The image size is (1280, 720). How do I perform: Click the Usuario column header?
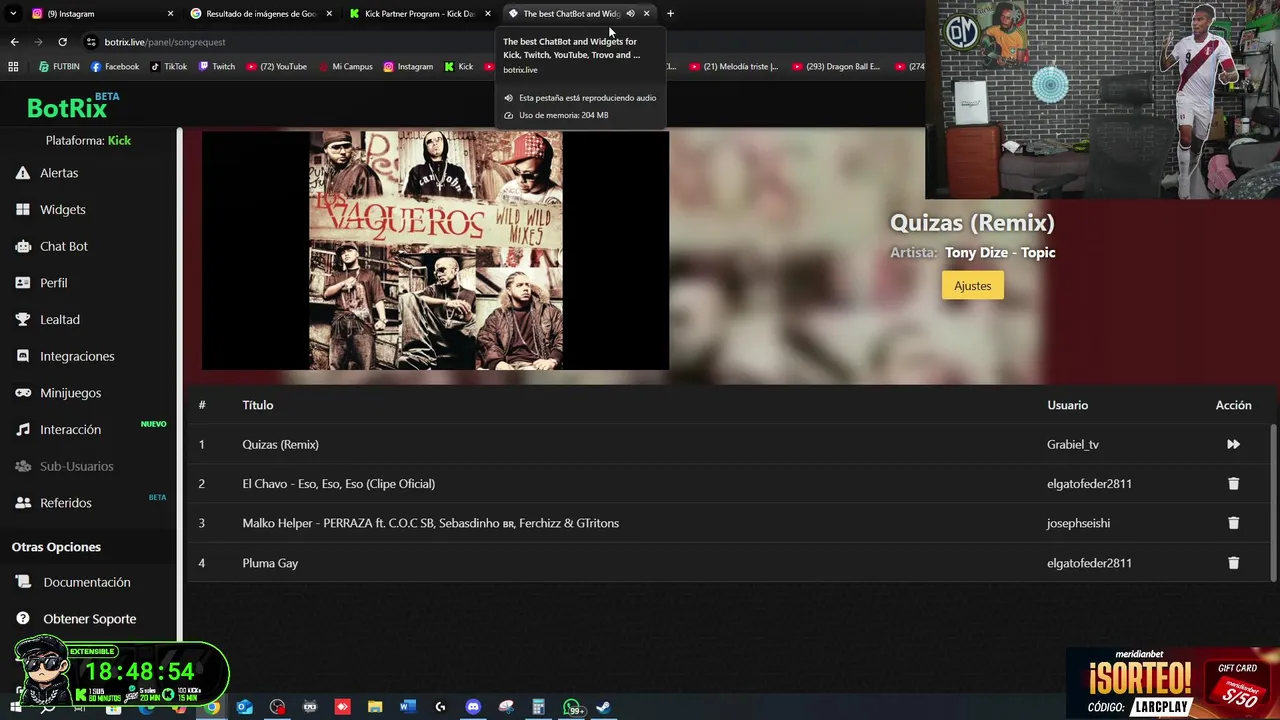1067,405
